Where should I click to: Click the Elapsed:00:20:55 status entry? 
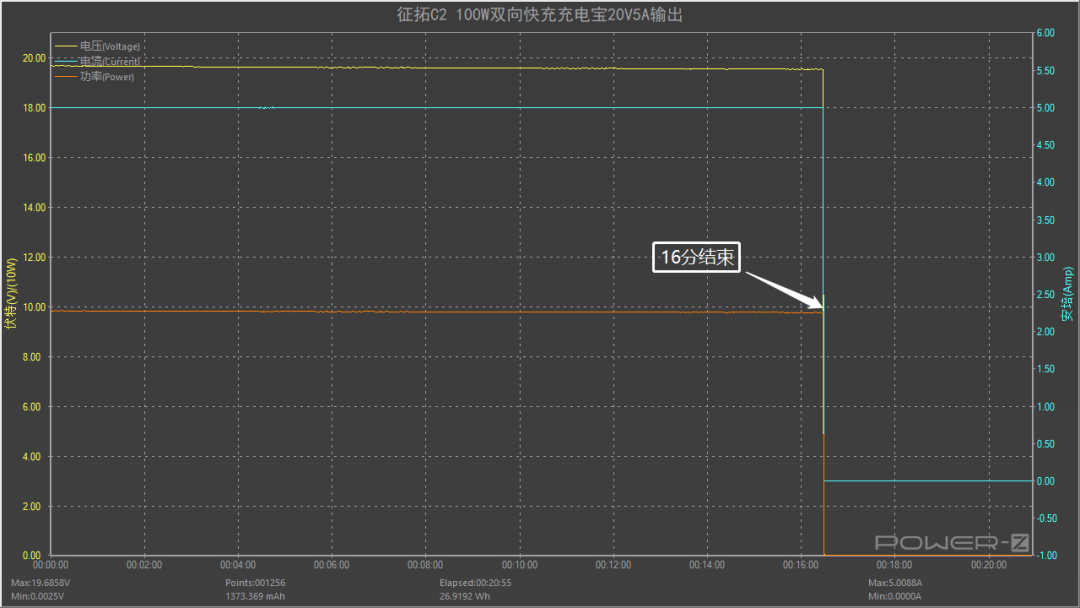coord(475,583)
